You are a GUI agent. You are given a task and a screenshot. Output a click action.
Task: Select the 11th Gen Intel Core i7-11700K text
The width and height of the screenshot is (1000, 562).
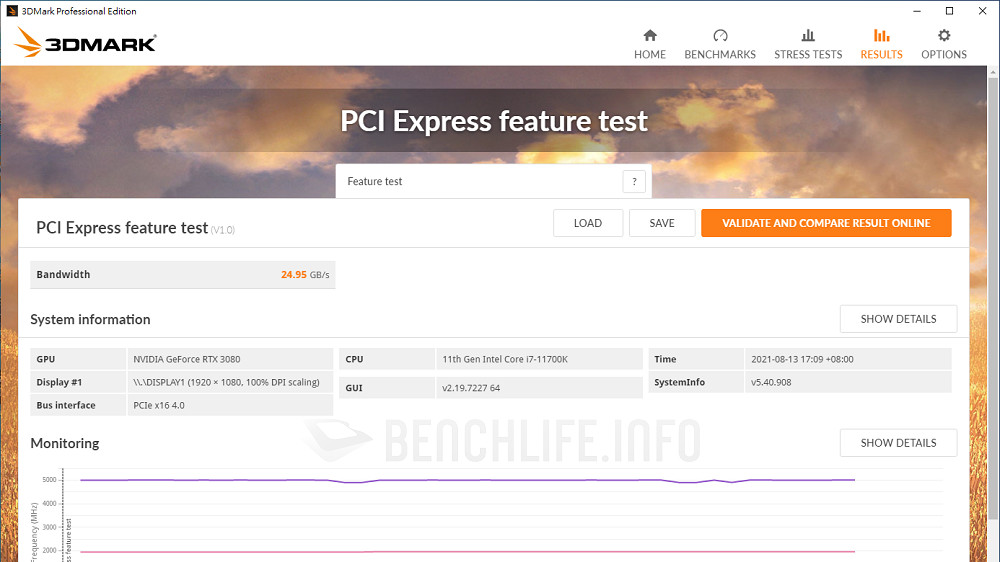(505, 359)
